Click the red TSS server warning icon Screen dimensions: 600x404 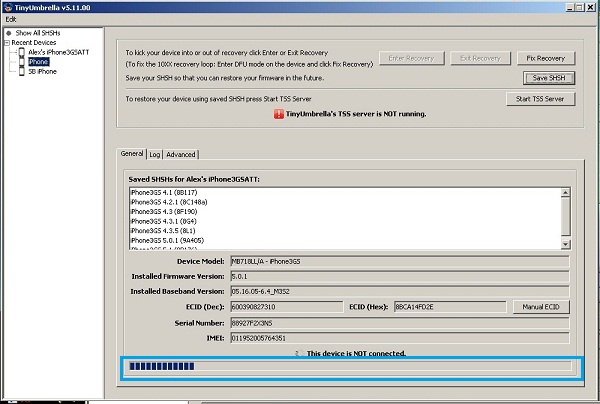click(x=279, y=114)
